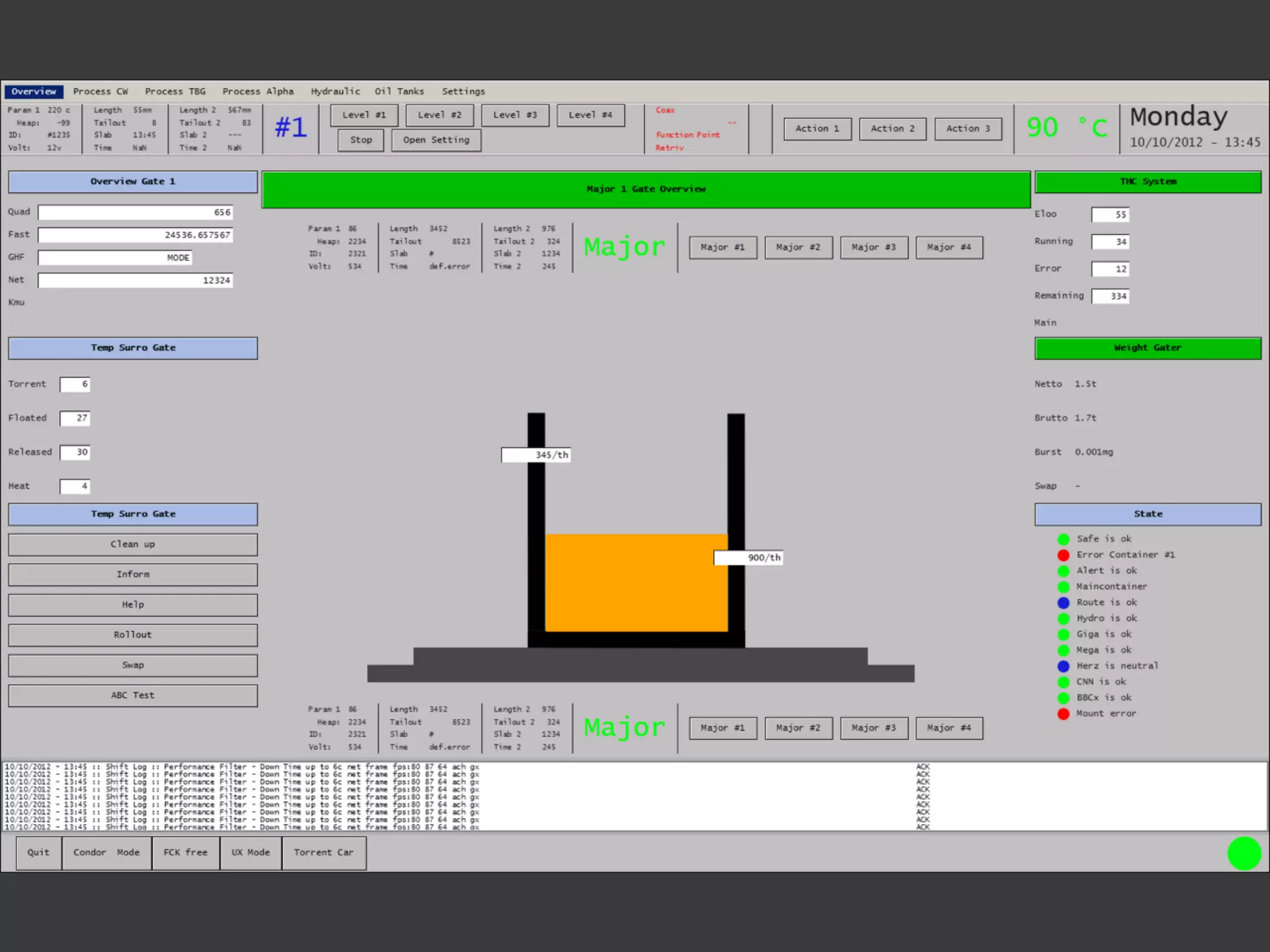Switch to the Oil Tanks tab

pos(399,91)
